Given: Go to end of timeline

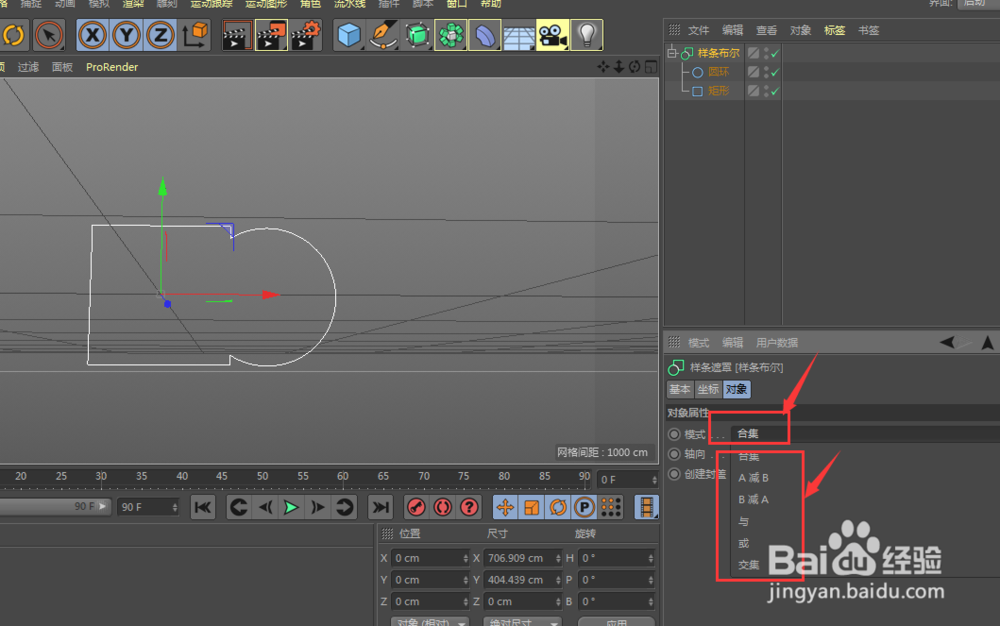Looking at the screenshot, I should tap(381, 507).
